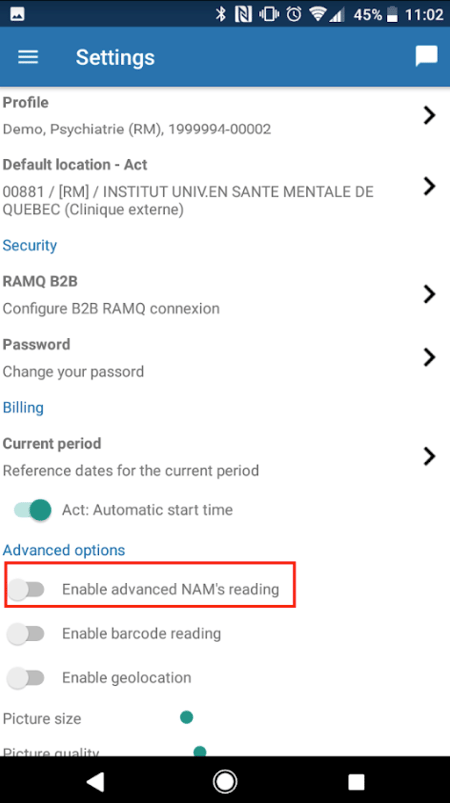Viewport: 450px width, 803px height.
Task: Tap the image notification icon in status bar
Action: tap(17, 14)
